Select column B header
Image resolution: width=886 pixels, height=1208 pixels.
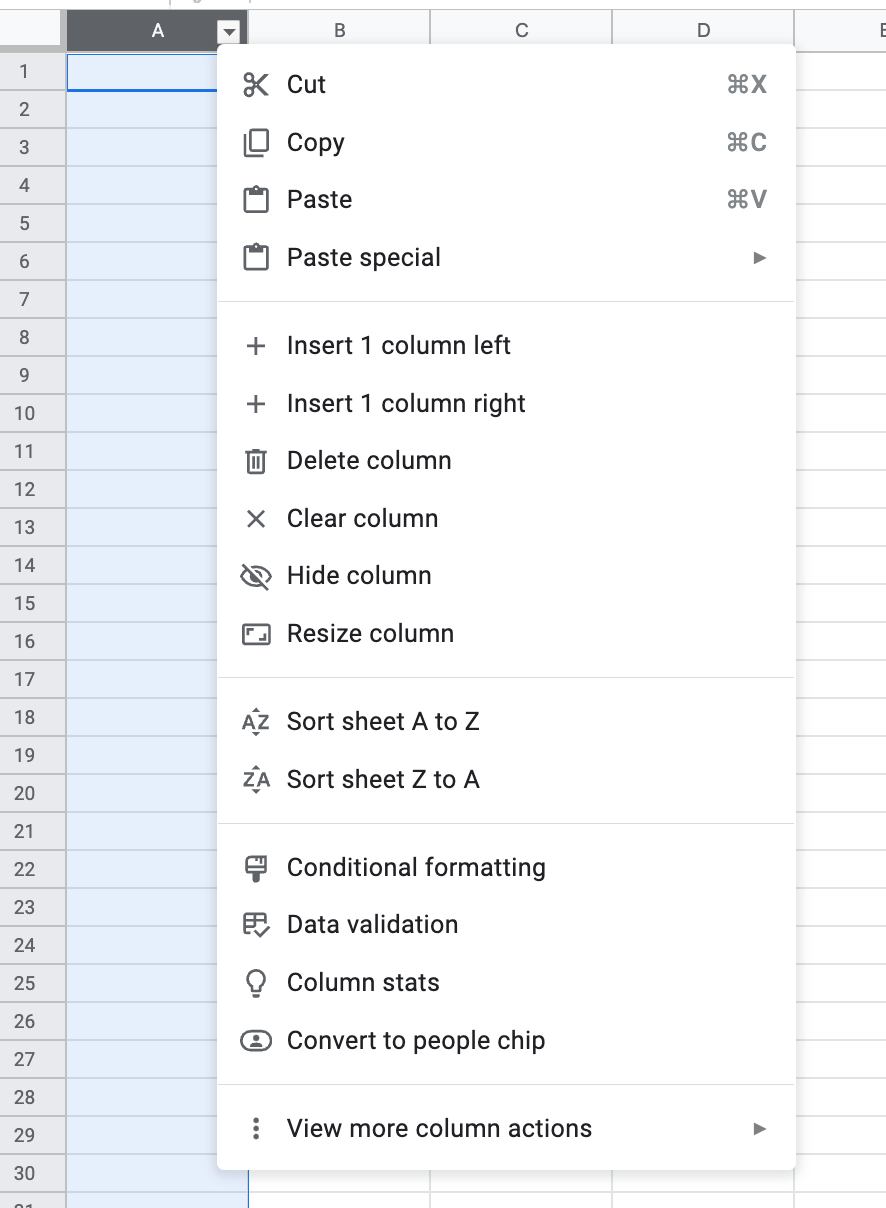[340, 31]
